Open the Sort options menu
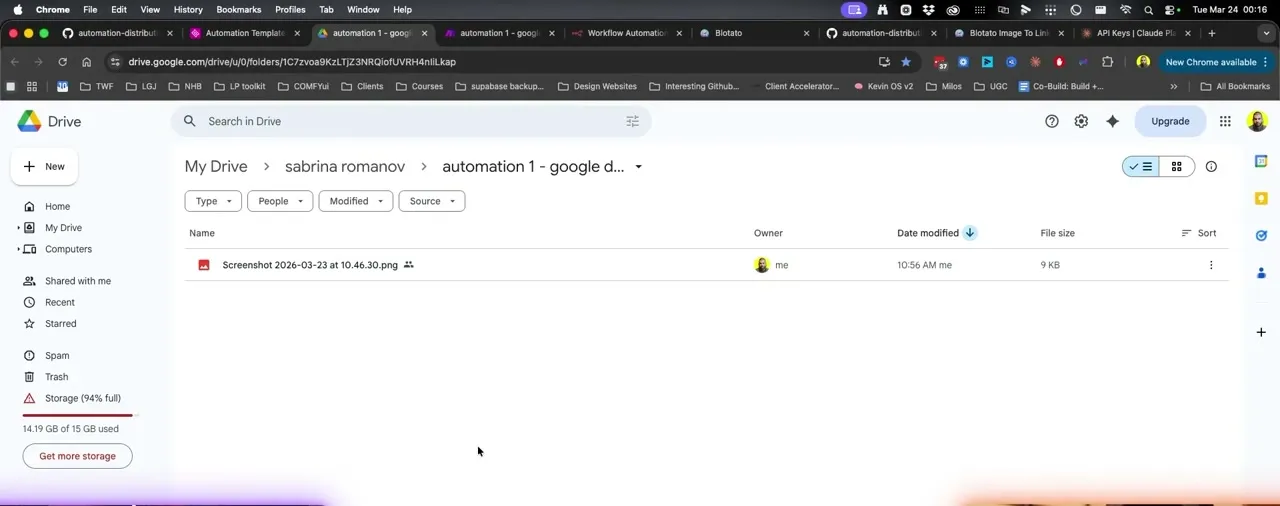 [1199, 233]
